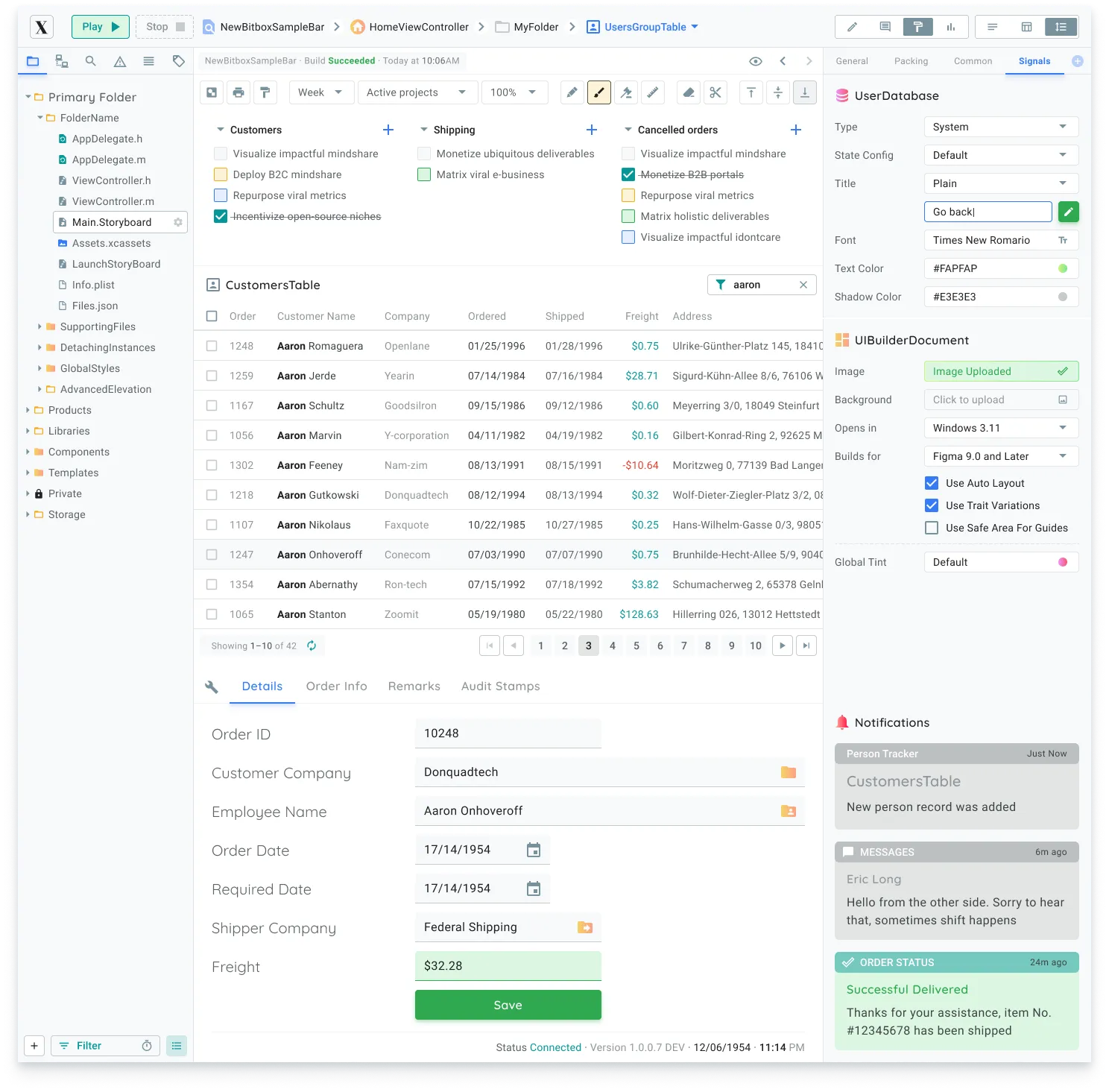Check Deploy B2C mindshare under Customers
The image size is (1109, 1092).
pos(220,174)
